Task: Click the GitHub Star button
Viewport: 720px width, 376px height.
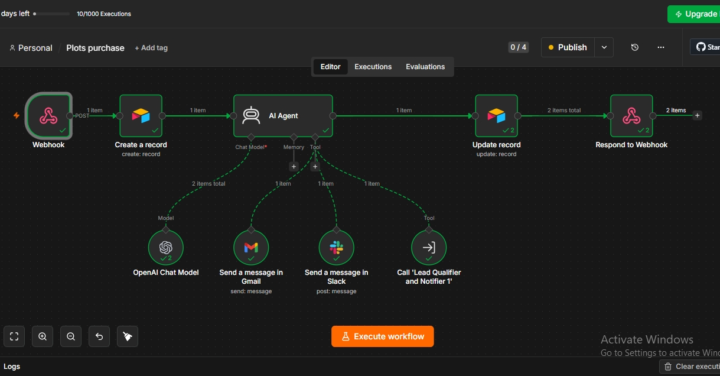Action: (706, 47)
